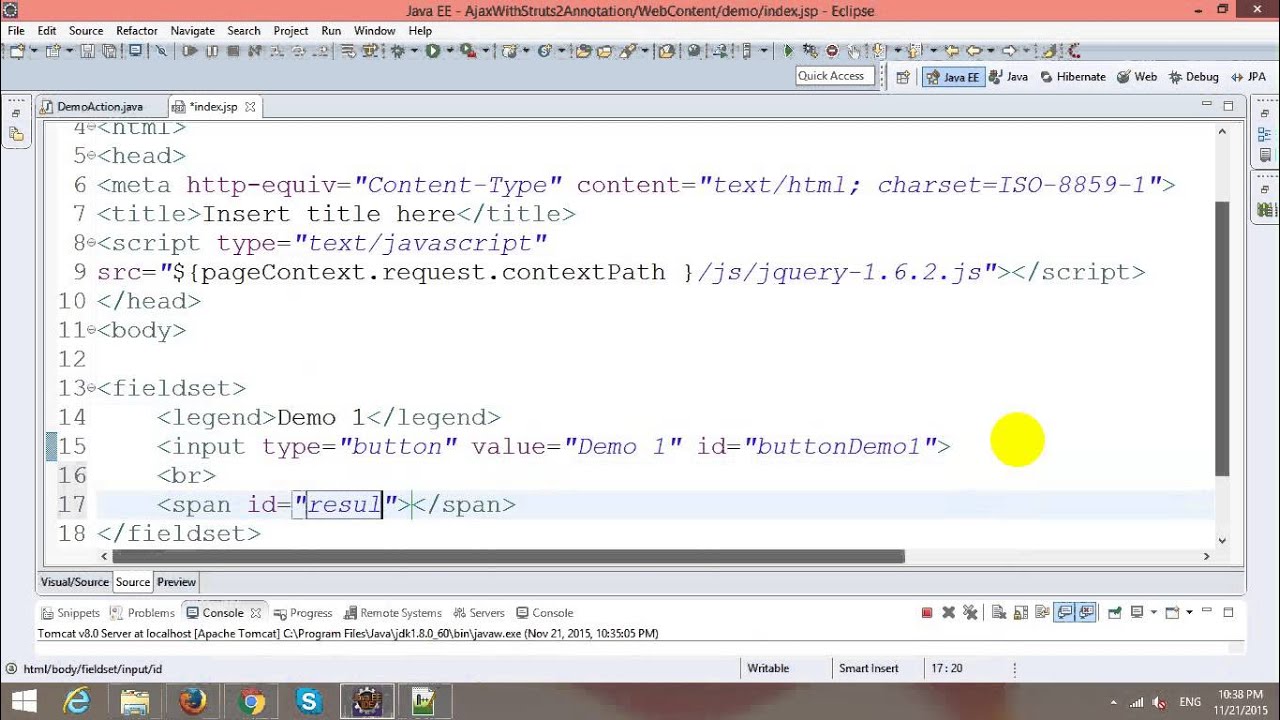
Task: Click the Remove Launch gray X icon
Action: pos(949,612)
